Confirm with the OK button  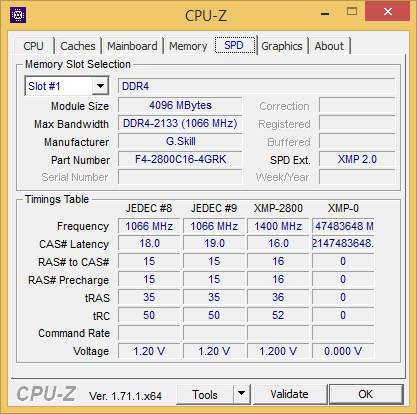[x=365, y=394]
